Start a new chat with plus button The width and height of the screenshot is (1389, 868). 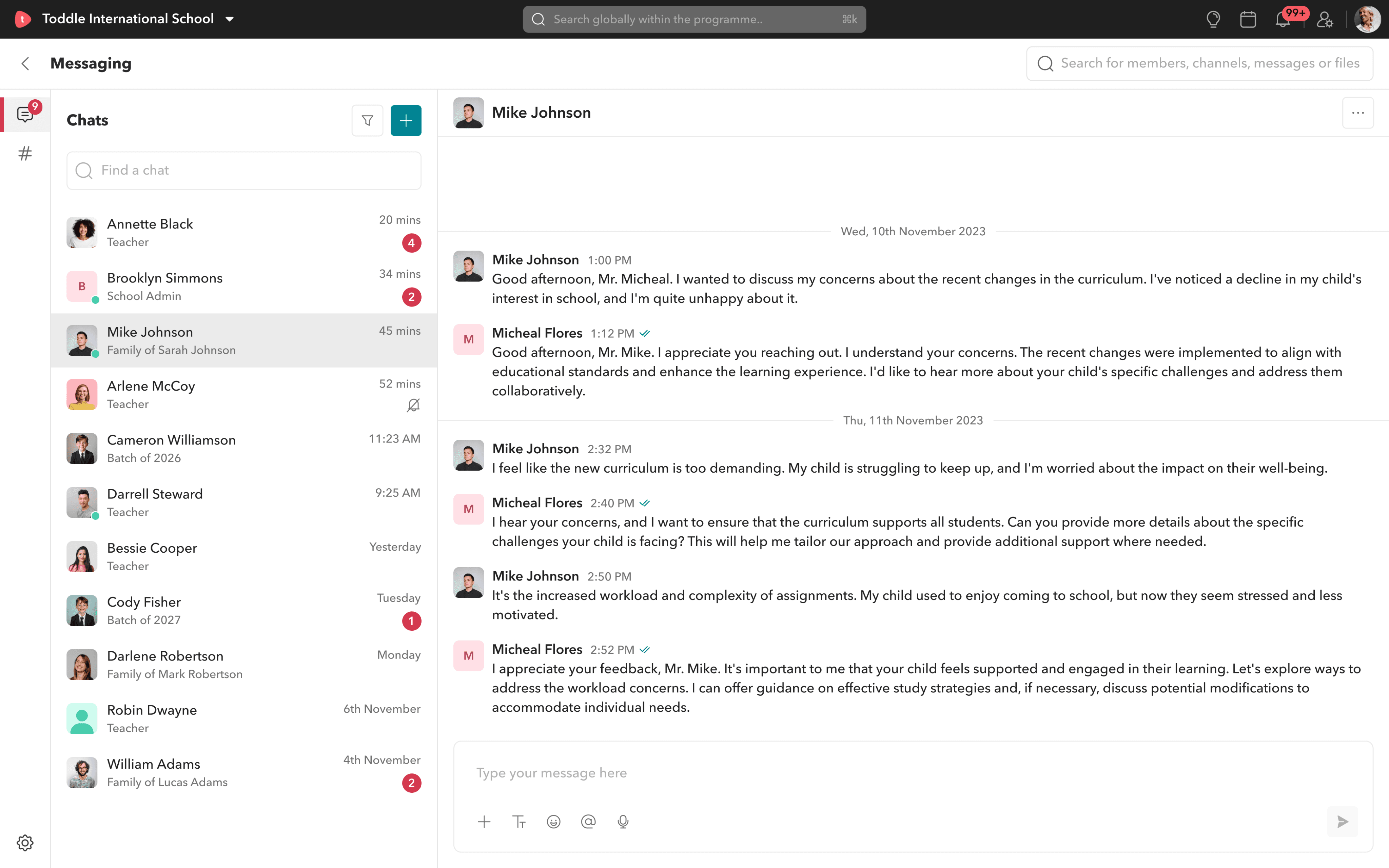tap(406, 121)
